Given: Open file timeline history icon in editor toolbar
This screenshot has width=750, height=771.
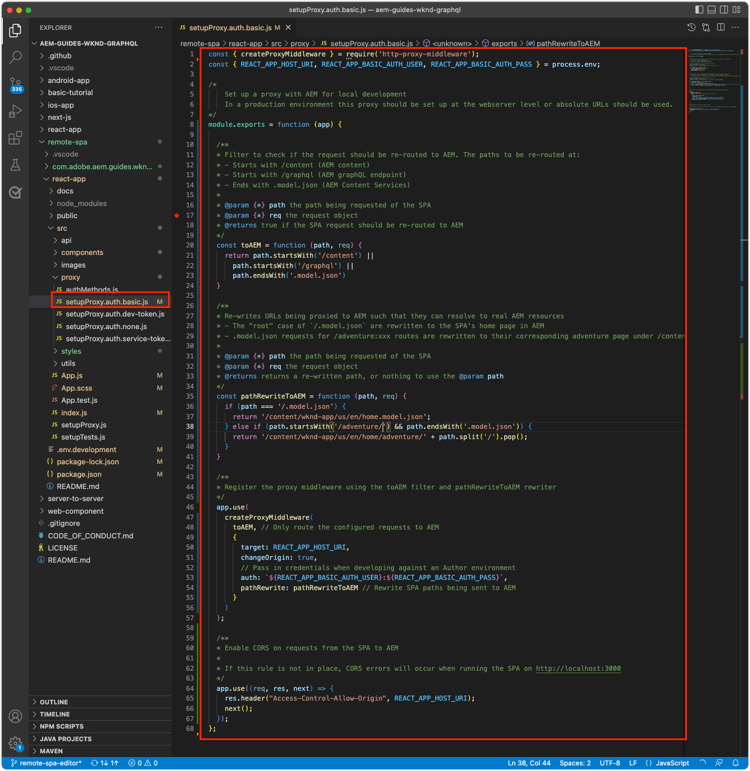Looking at the screenshot, I should point(691,28).
